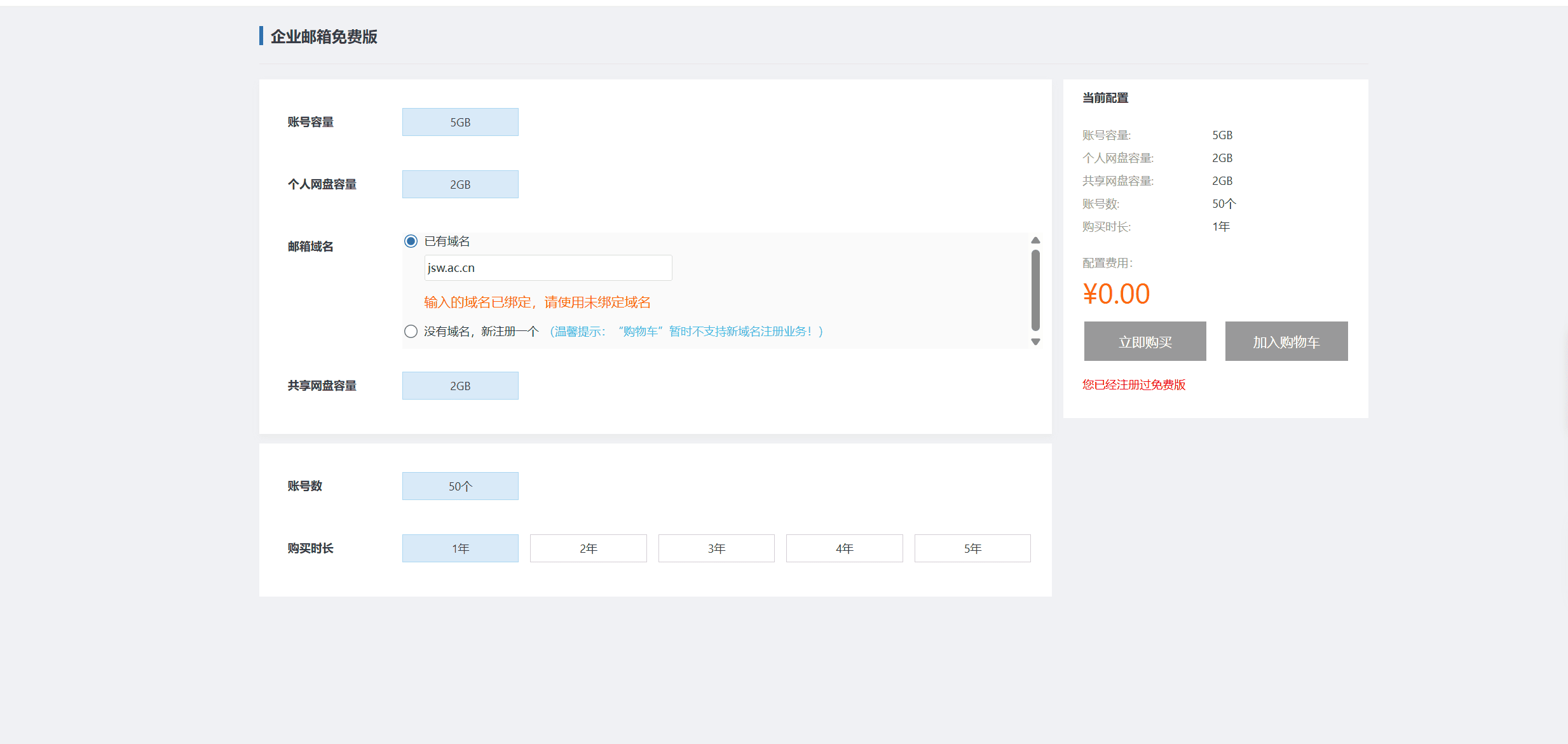Select the 3年 purchase duration
This screenshot has width=1568, height=744.
click(x=716, y=548)
